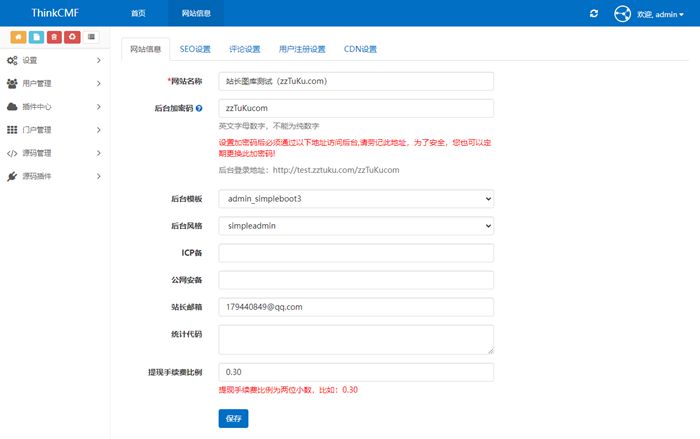Click the orange home shortcut icon
This screenshot has height=439, width=700.
pos(19,37)
